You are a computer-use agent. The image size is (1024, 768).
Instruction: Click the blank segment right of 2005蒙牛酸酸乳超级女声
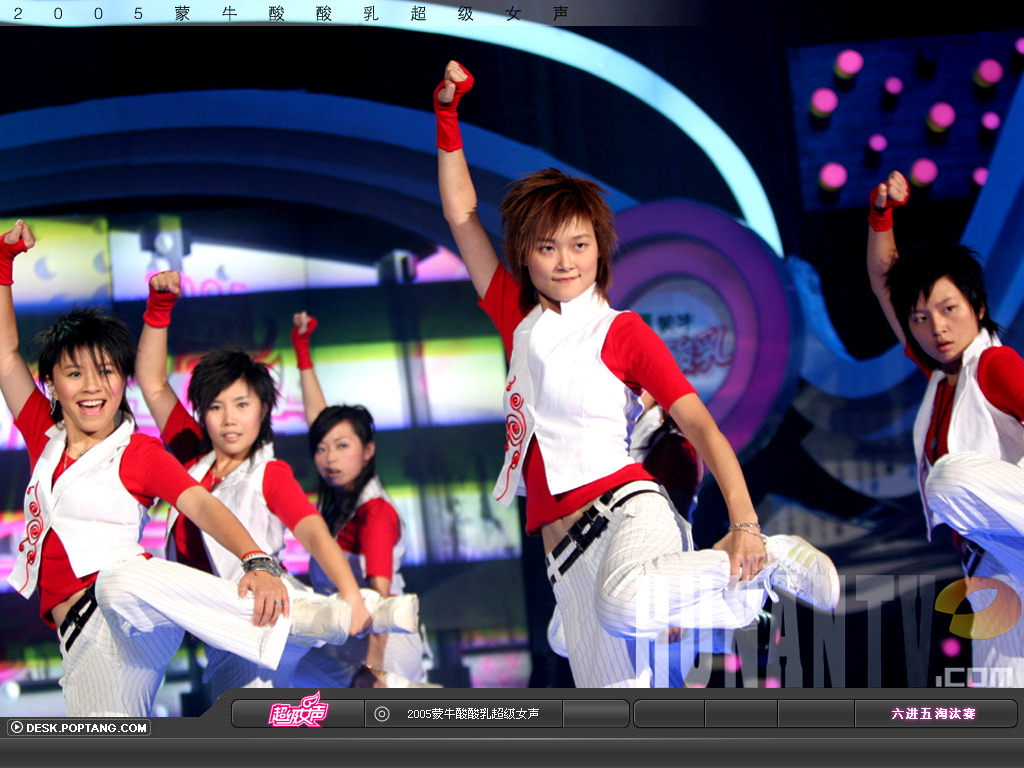595,713
